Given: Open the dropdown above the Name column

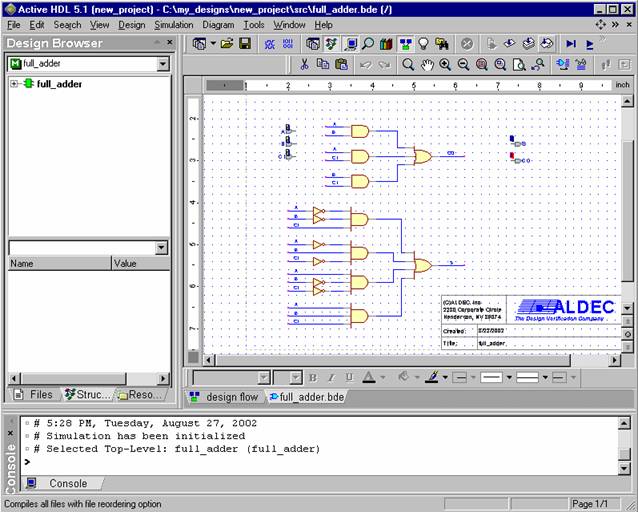Looking at the screenshot, I should tap(162, 247).
